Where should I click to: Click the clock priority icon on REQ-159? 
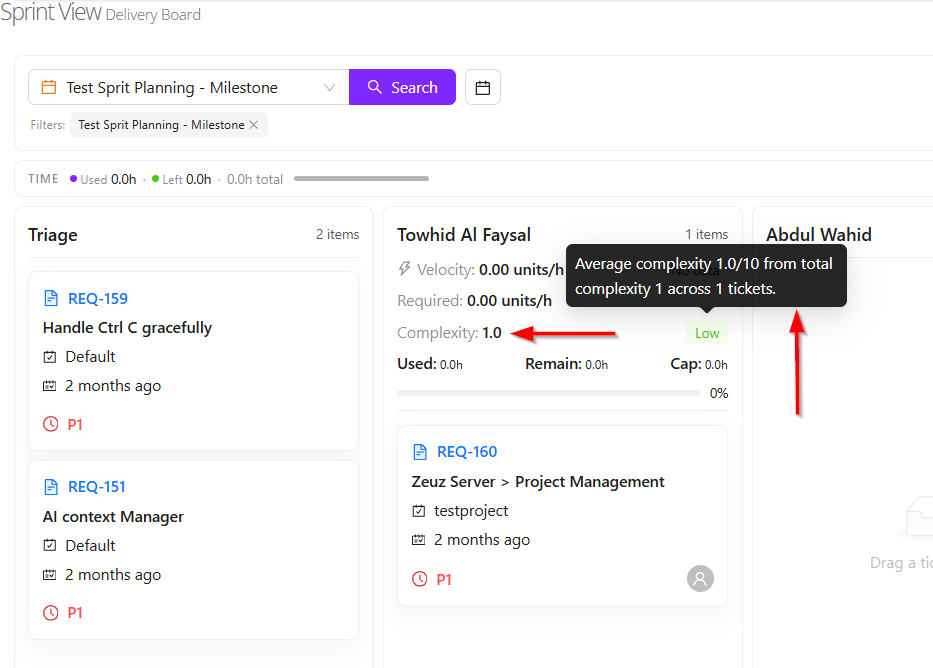pos(51,424)
